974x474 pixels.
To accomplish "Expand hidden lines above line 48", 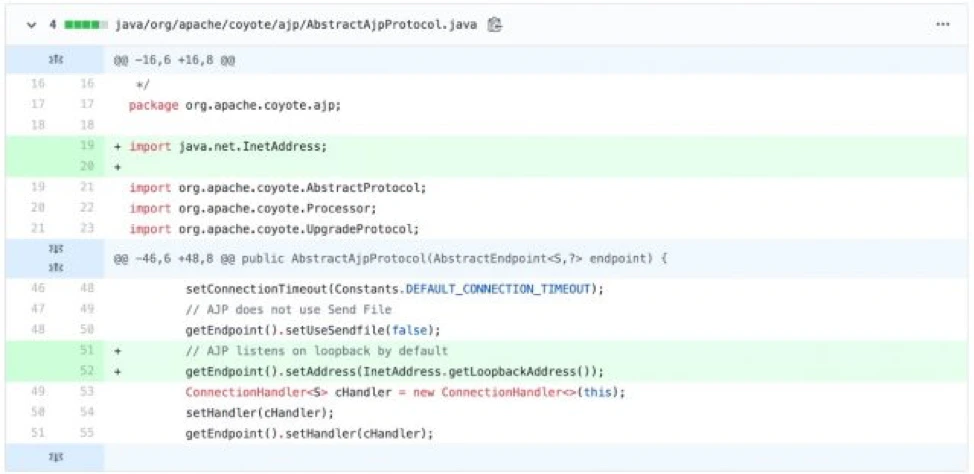I will pos(55,266).
